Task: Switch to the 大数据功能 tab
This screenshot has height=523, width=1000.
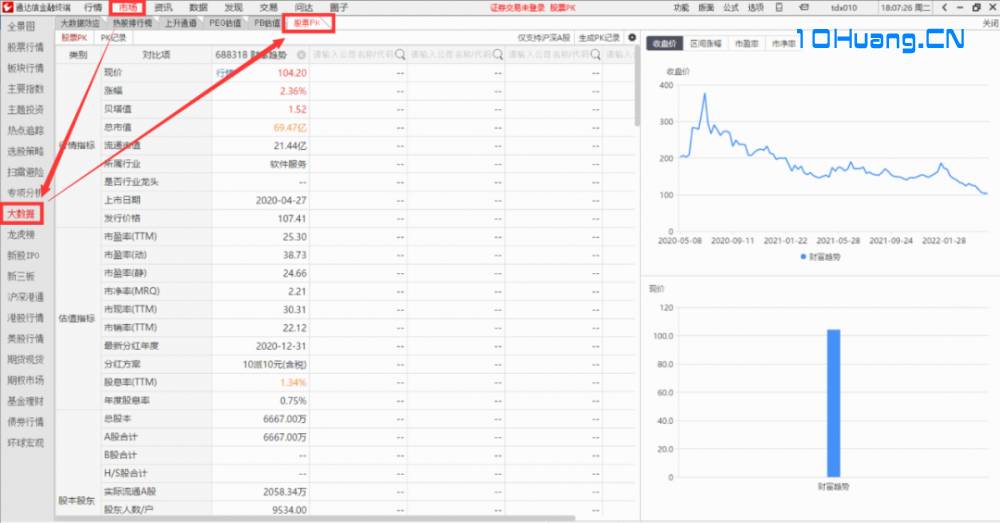Action: (80, 23)
